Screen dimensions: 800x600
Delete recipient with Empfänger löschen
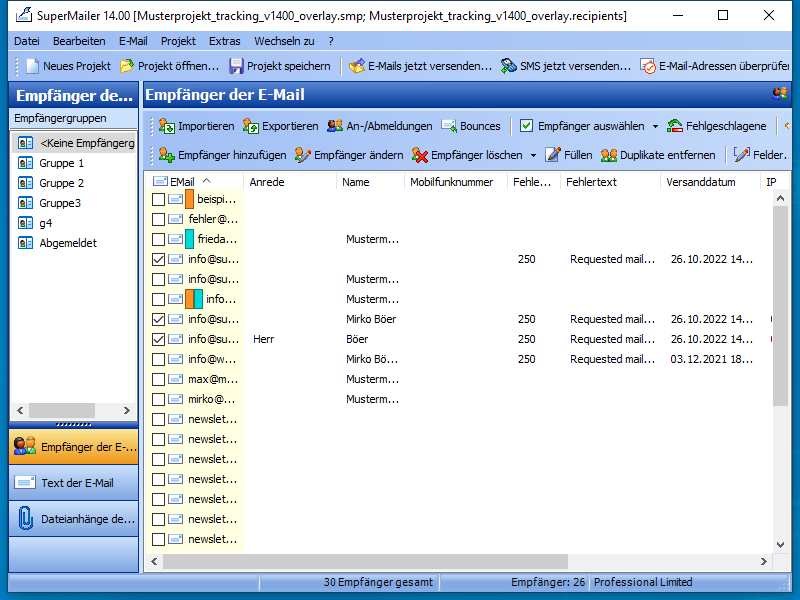point(467,155)
